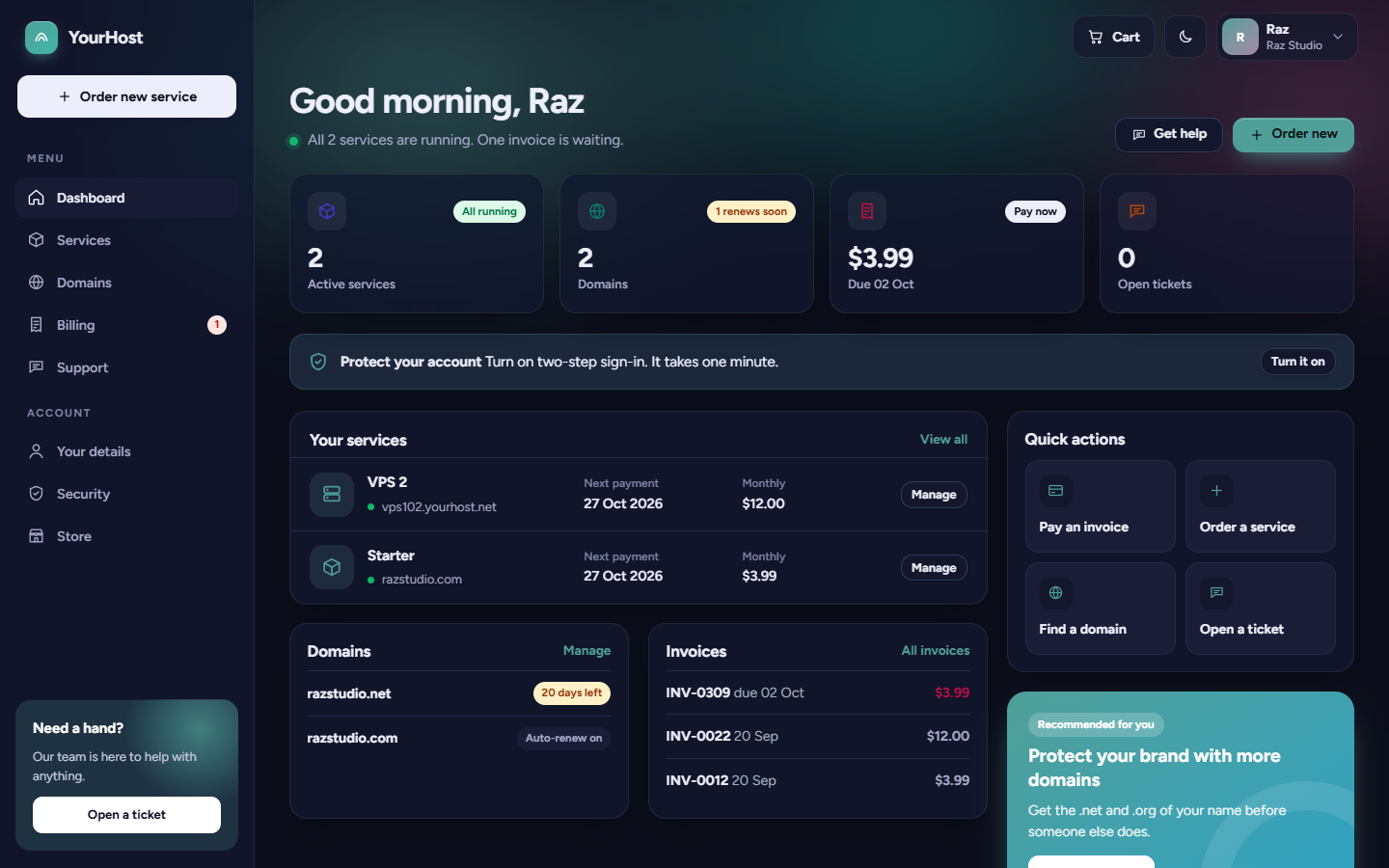Image resolution: width=1389 pixels, height=868 pixels.
Task: Click Auto-renew on badge
Action: click(563, 738)
